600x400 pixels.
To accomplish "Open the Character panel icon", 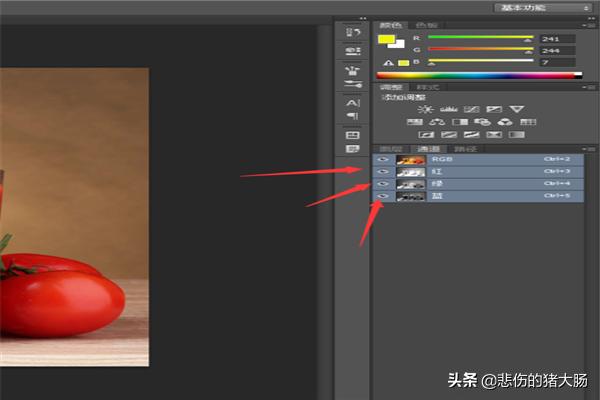I will (x=352, y=102).
